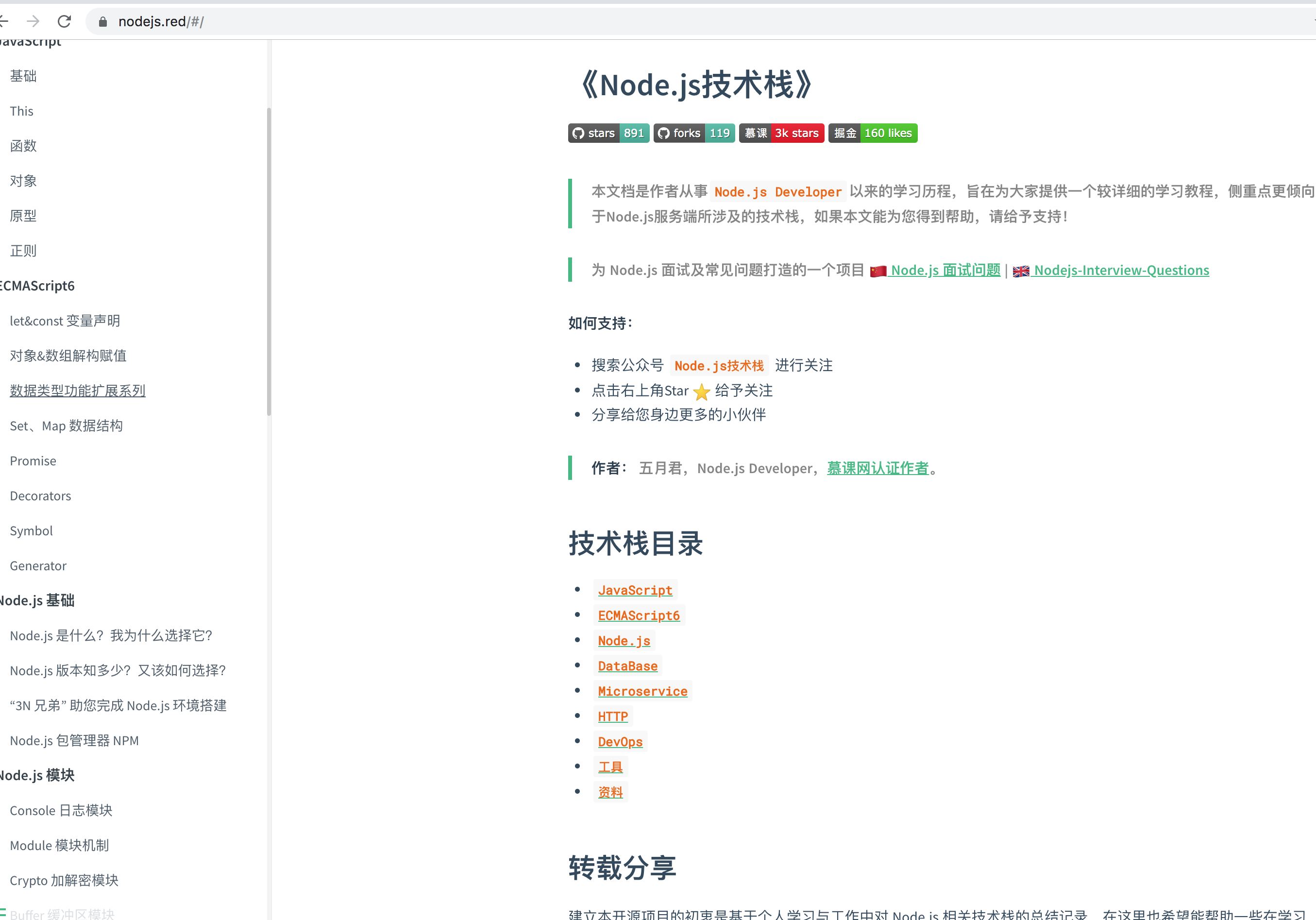1316x920 pixels.
Task: Click the green 掘金 160 likes badge
Action: point(872,133)
